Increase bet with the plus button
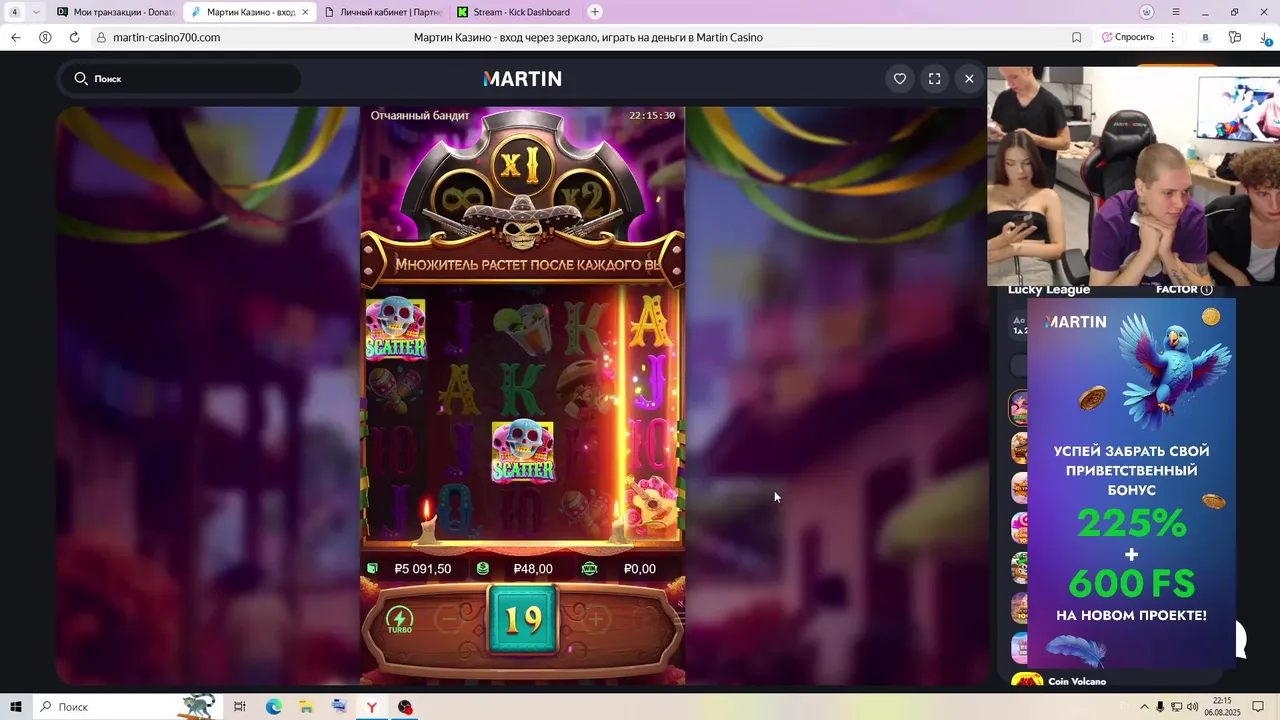Image resolution: width=1280 pixels, height=720 pixels. click(x=596, y=620)
